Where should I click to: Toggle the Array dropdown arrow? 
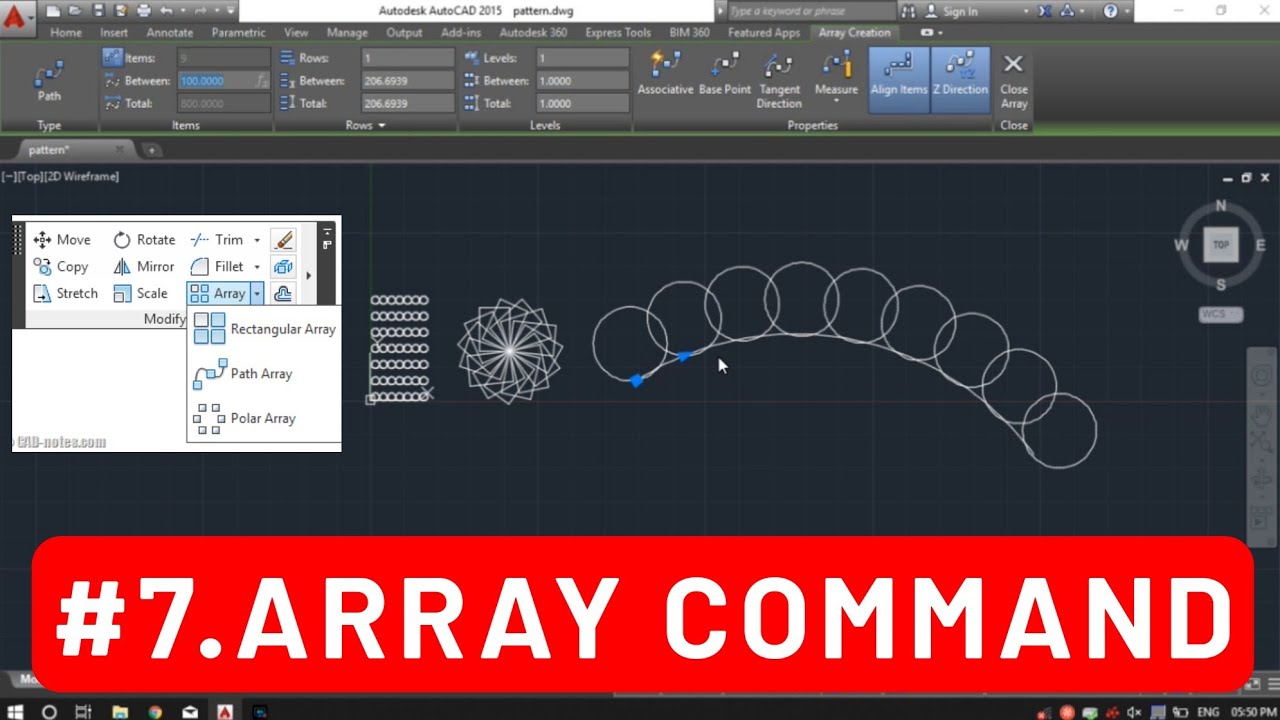[257, 293]
